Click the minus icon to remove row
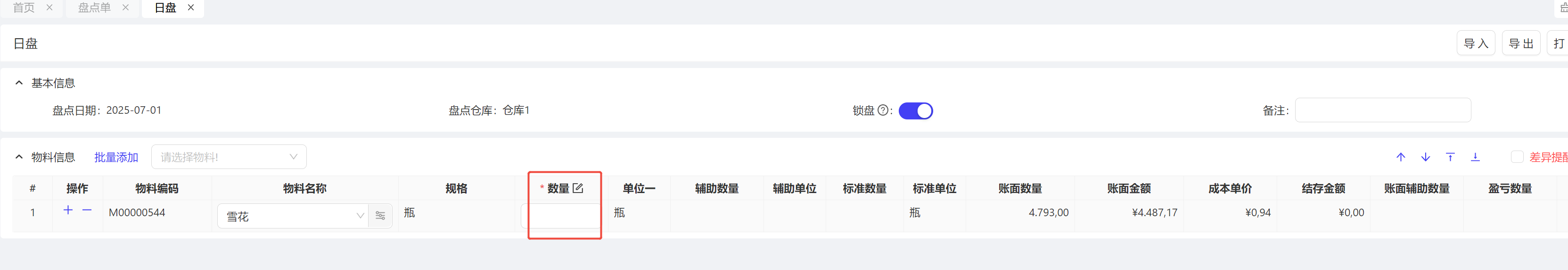The height and width of the screenshot is (270, 1568). click(87, 210)
